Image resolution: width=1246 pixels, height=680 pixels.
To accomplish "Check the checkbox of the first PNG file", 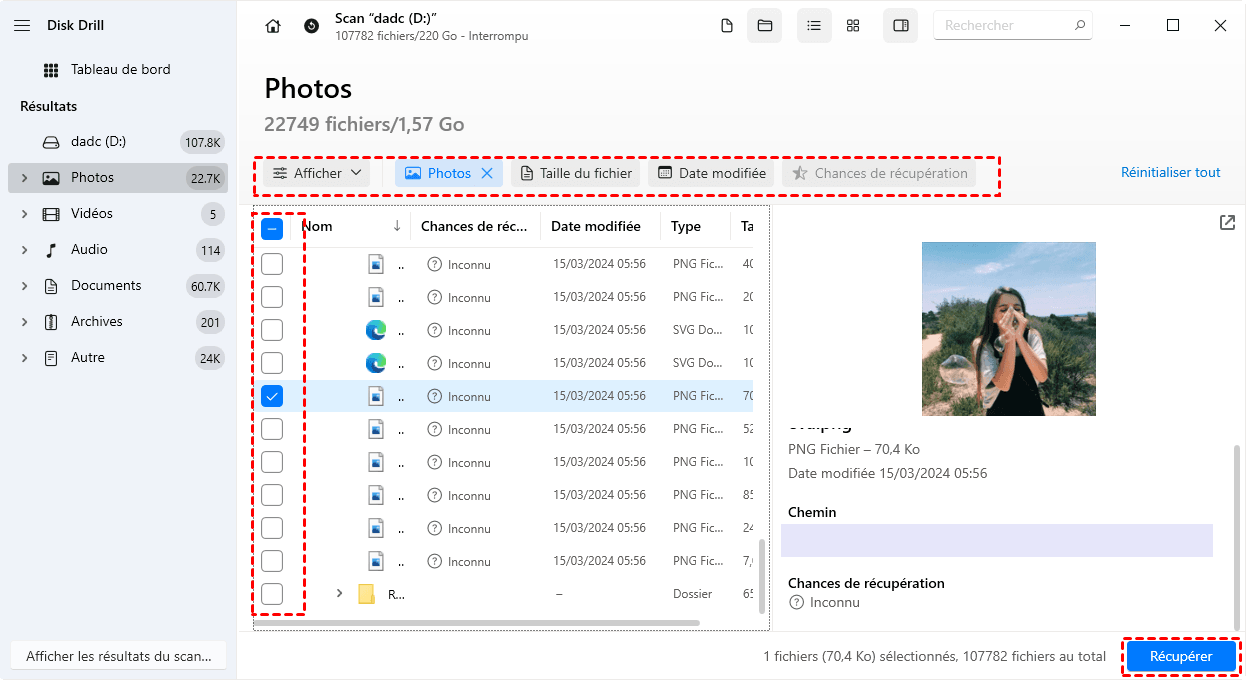I will pyautogui.click(x=272, y=264).
